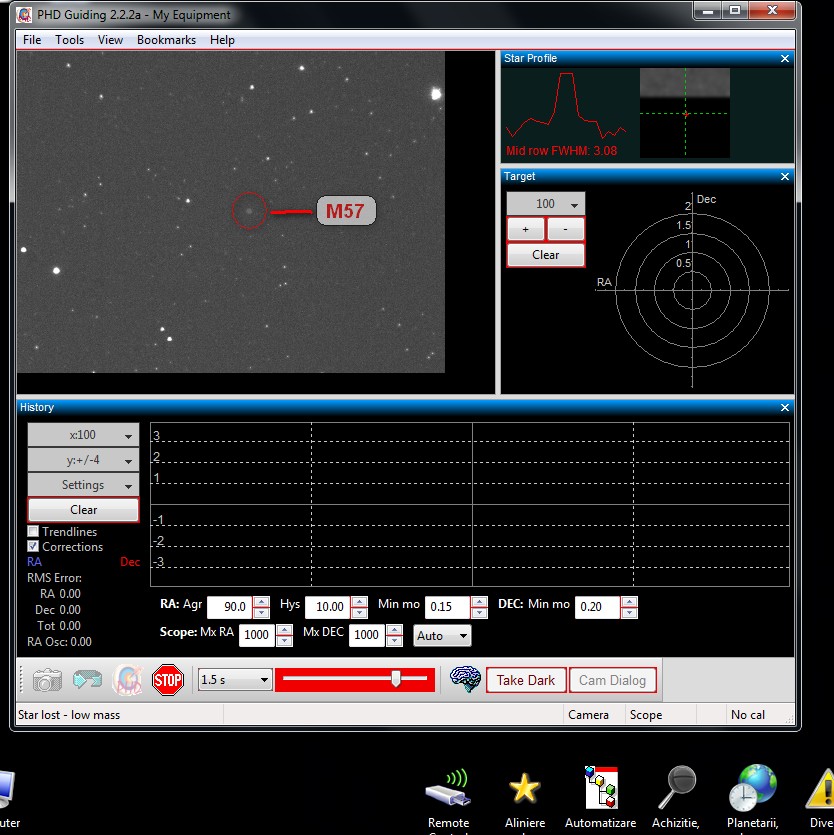This screenshot has width=834, height=835.
Task: Click the No cal status bar entry
Action: [748, 715]
